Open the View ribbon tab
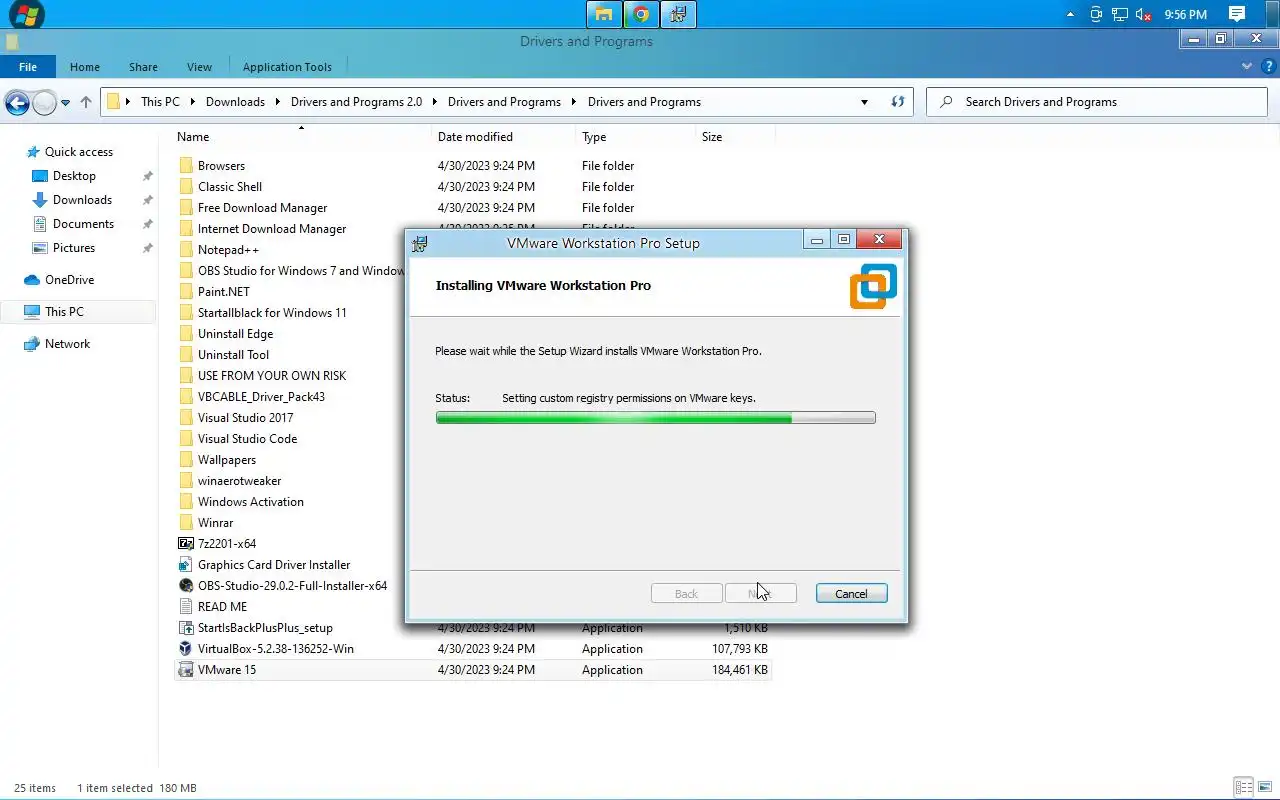Screen dimensions: 1280x800 (x=199, y=67)
